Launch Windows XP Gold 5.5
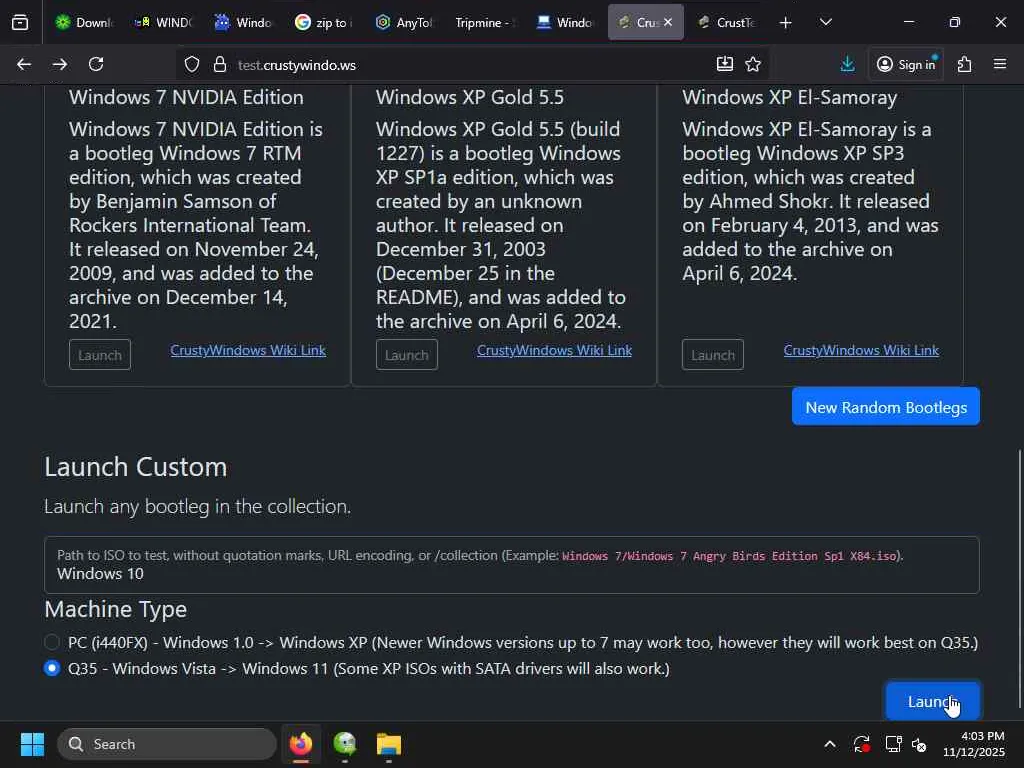 click(407, 355)
